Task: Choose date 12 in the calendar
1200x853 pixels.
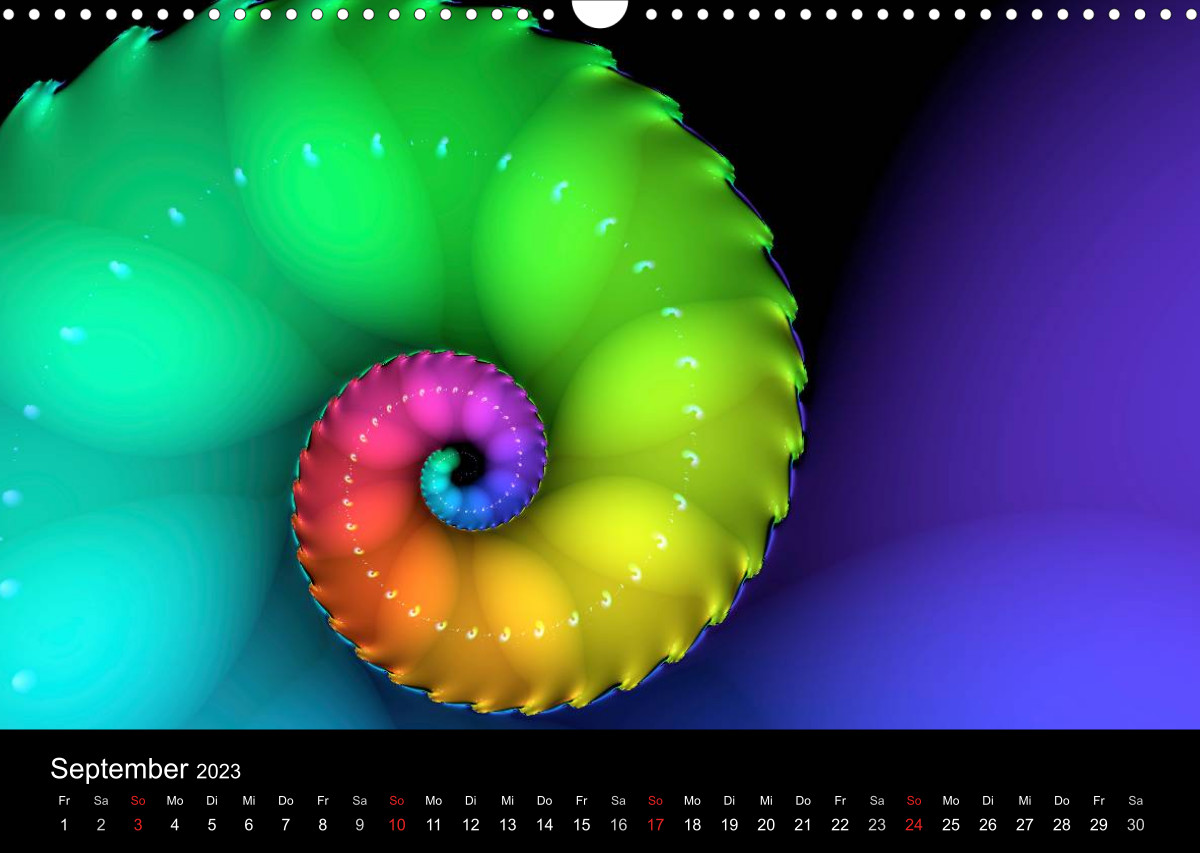Action: point(471,825)
